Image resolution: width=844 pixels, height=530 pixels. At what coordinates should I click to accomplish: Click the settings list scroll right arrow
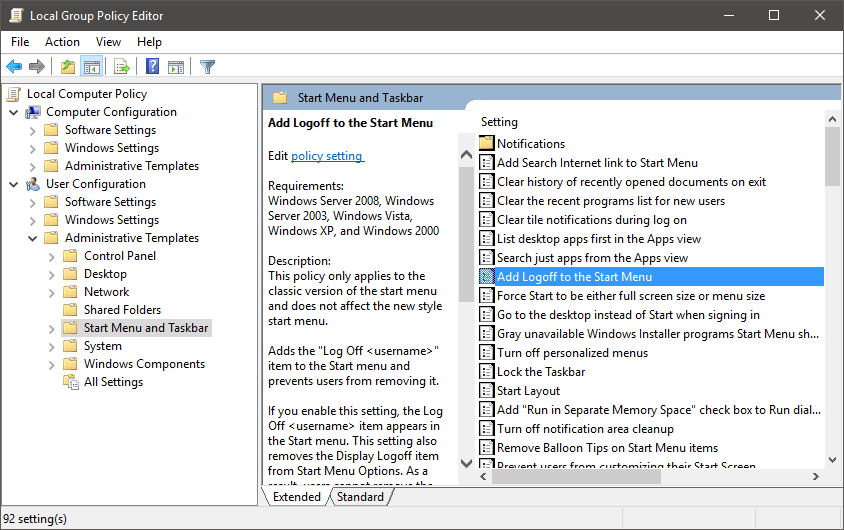pyautogui.click(x=816, y=476)
